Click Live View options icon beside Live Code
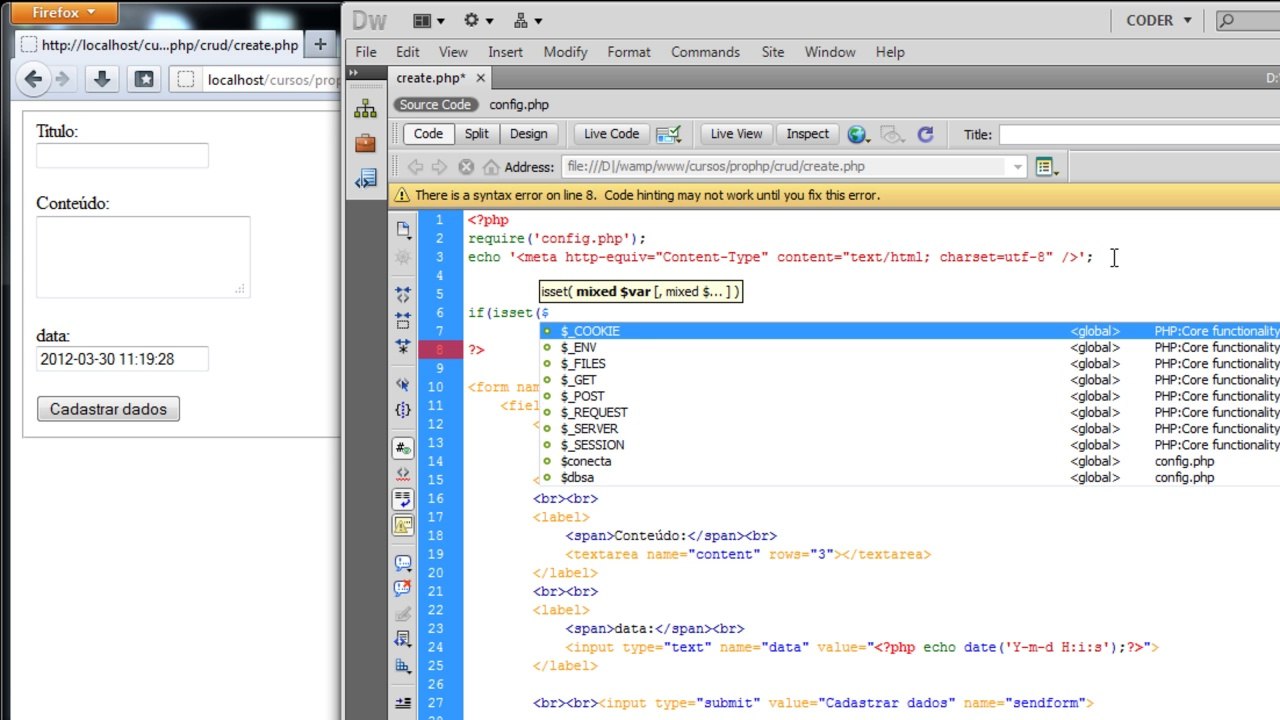The image size is (1280, 720). click(669, 134)
